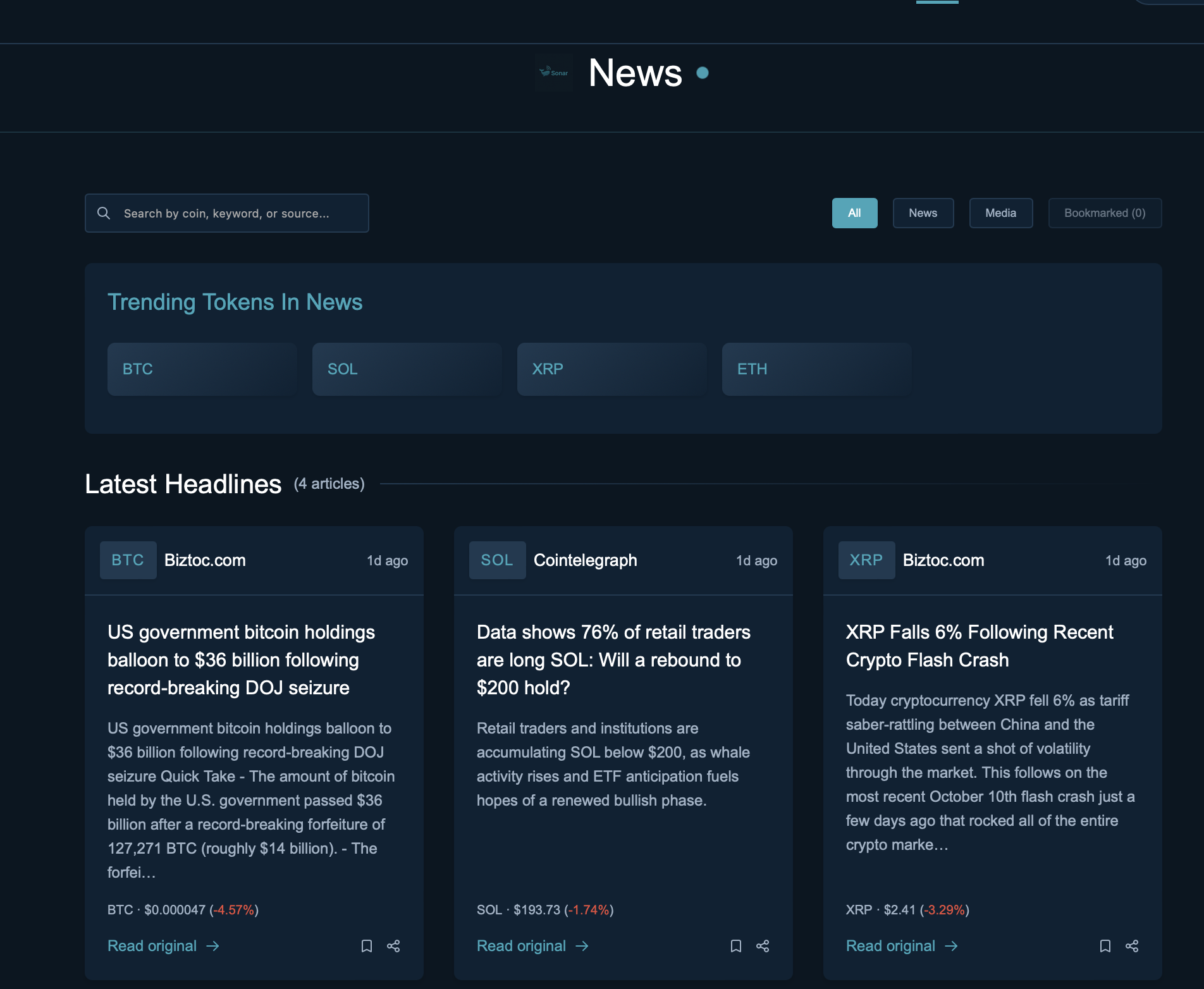Select the SOL trending token
1204x989 pixels.
pyautogui.click(x=407, y=369)
